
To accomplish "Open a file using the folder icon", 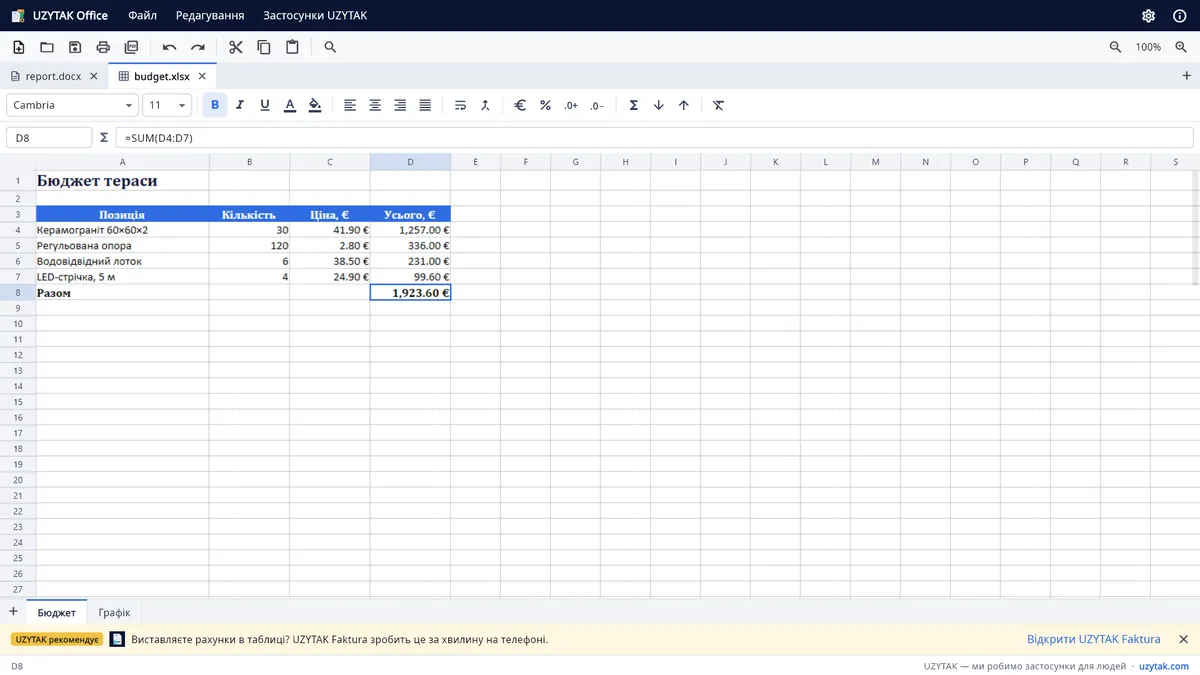I will coord(47,47).
